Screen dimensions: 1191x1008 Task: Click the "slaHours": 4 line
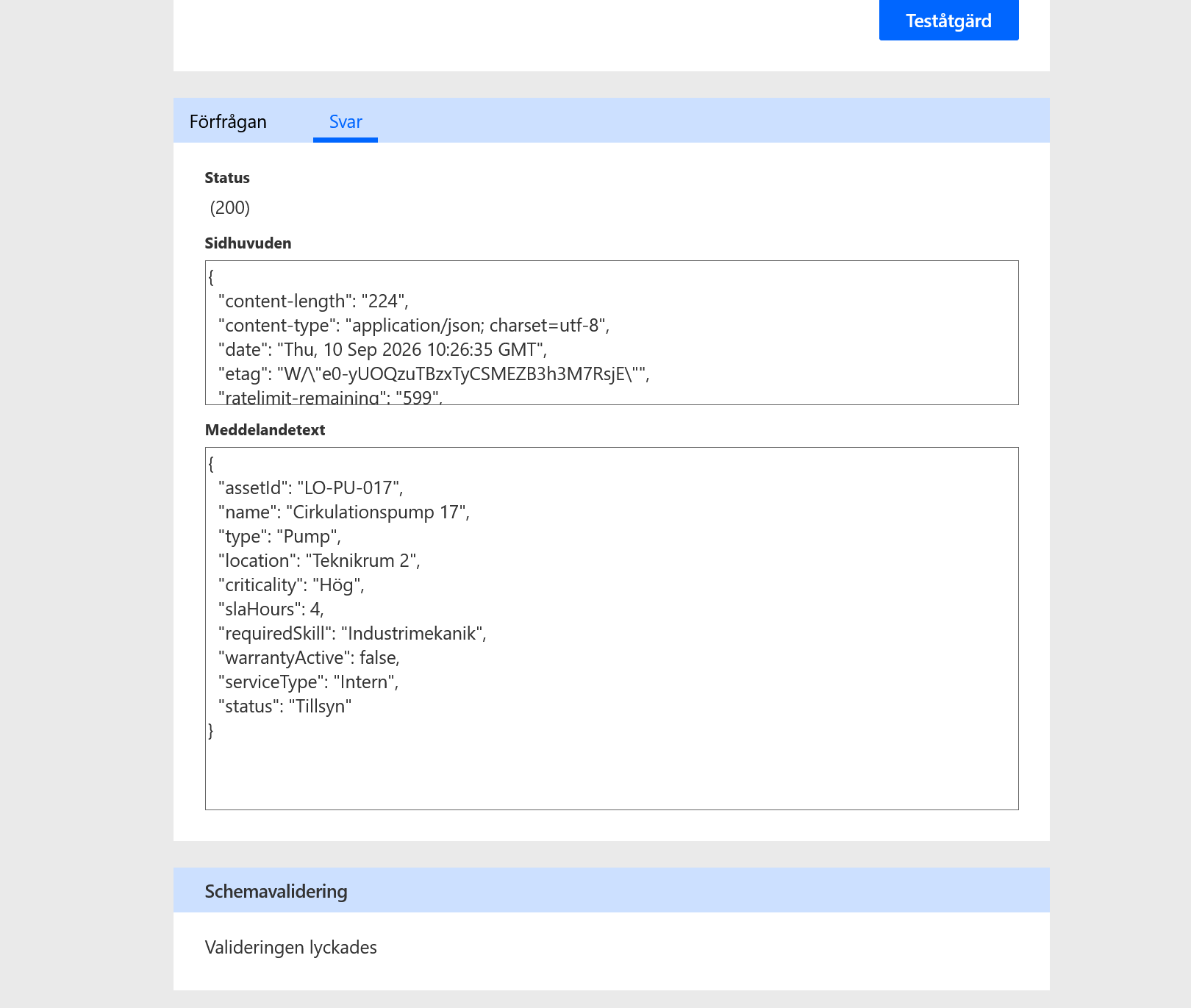[x=271, y=610]
